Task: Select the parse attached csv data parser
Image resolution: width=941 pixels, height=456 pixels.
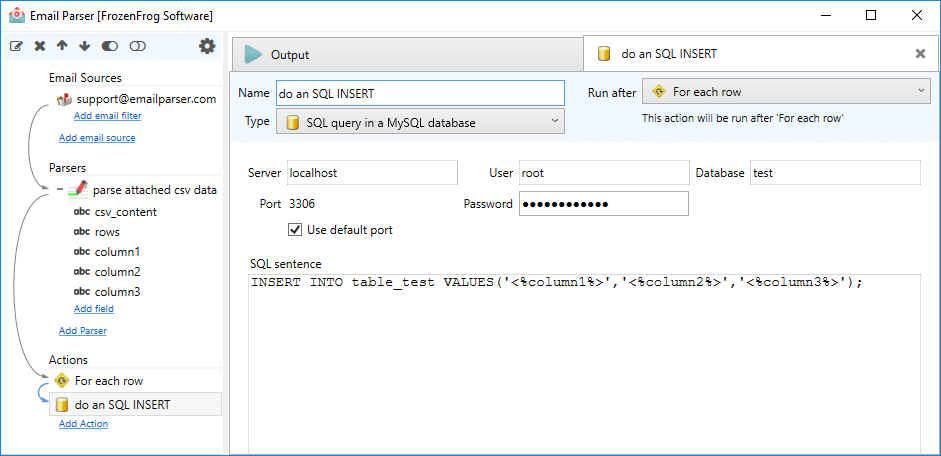Action: click(x=155, y=190)
